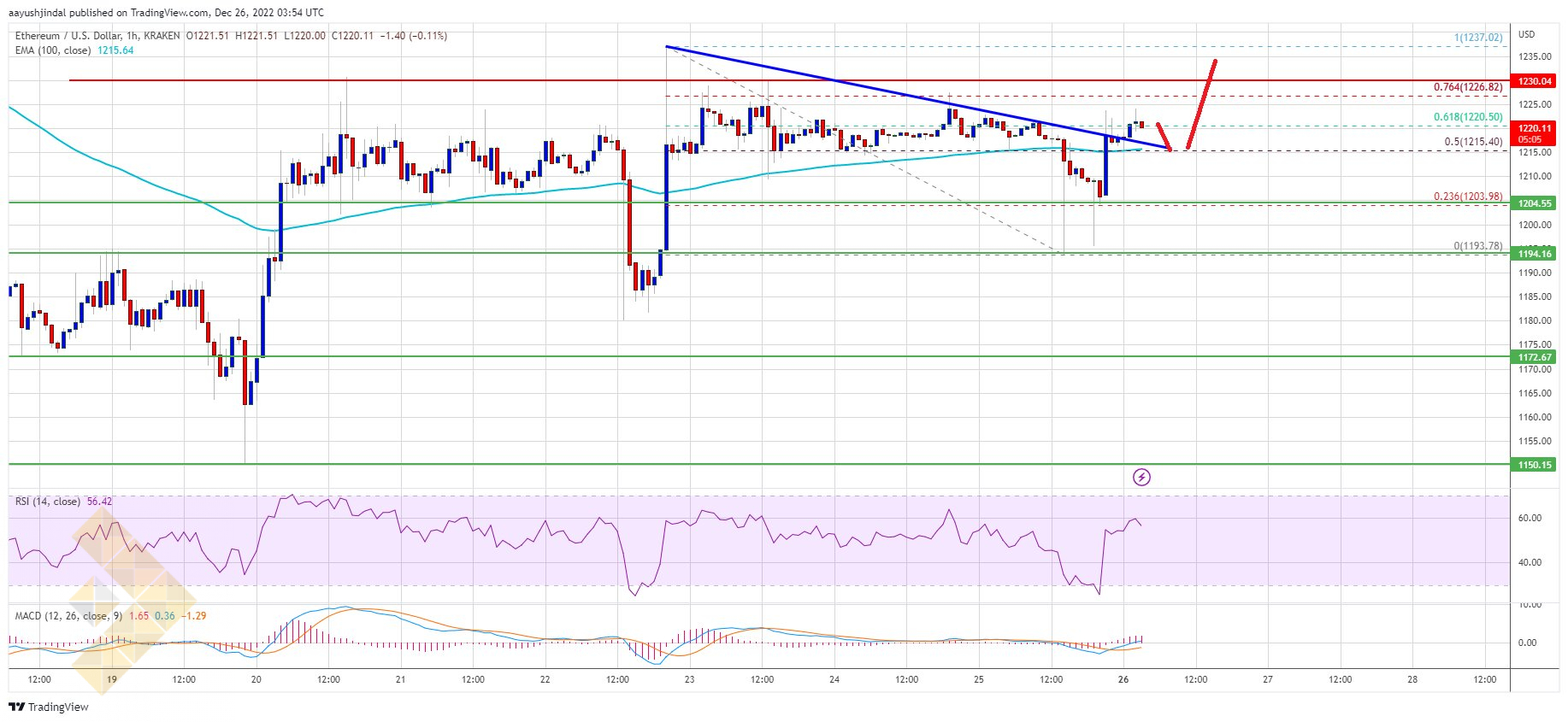Image resolution: width=1568 pixels, height=722 pixels.
Task: Open the TradingView logo at bottom left
Action: coord(49,707)
